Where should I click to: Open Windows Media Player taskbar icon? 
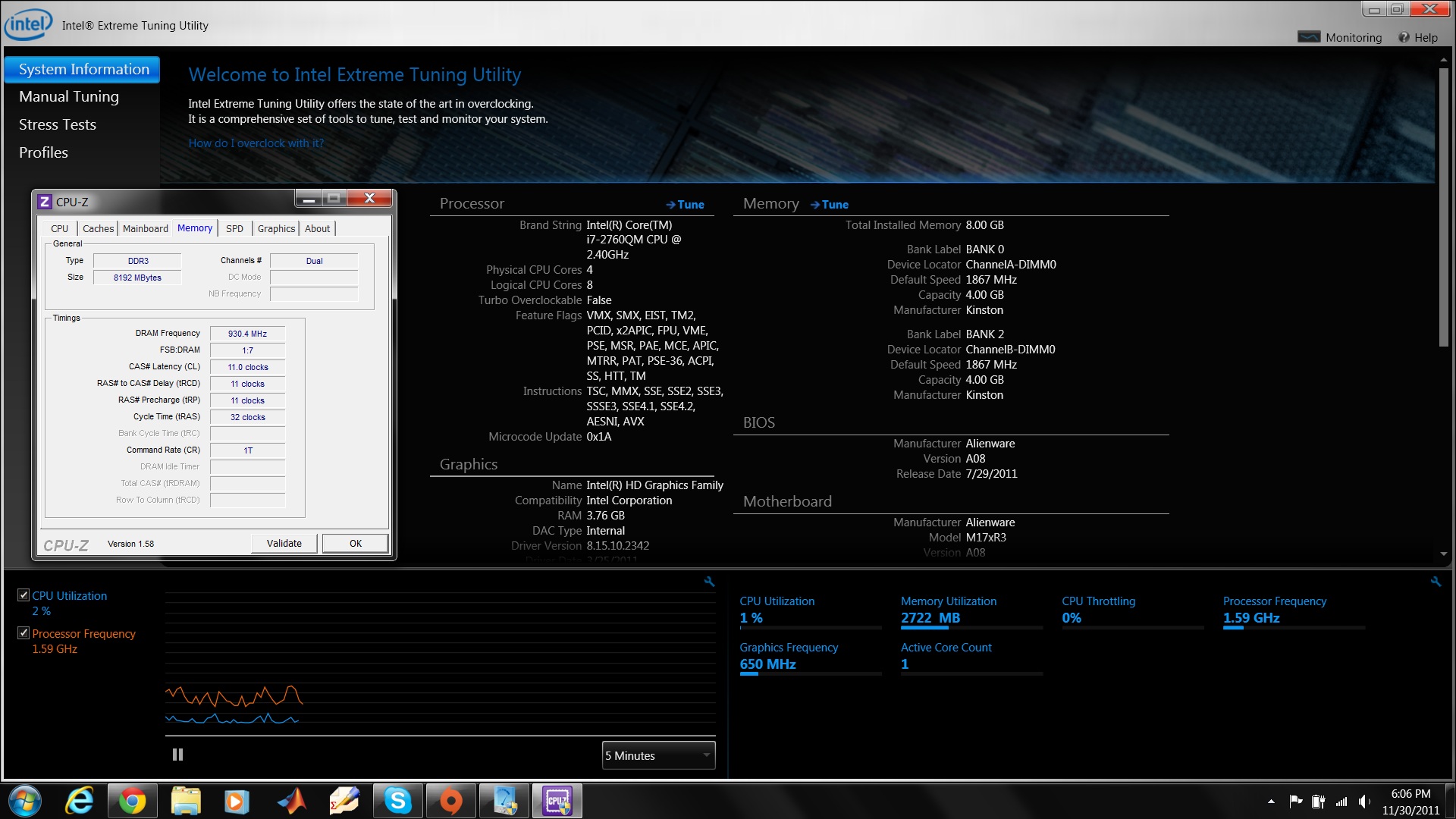click(x=237, y=801)
